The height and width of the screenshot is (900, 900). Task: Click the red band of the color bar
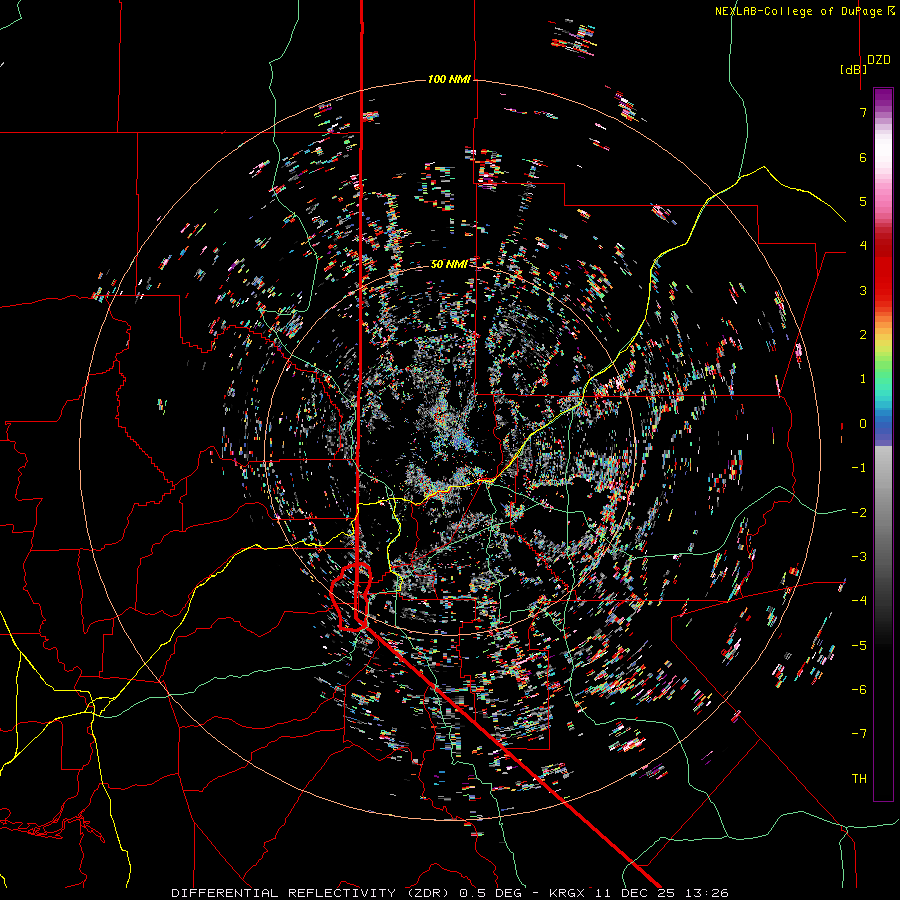[883, 270]
